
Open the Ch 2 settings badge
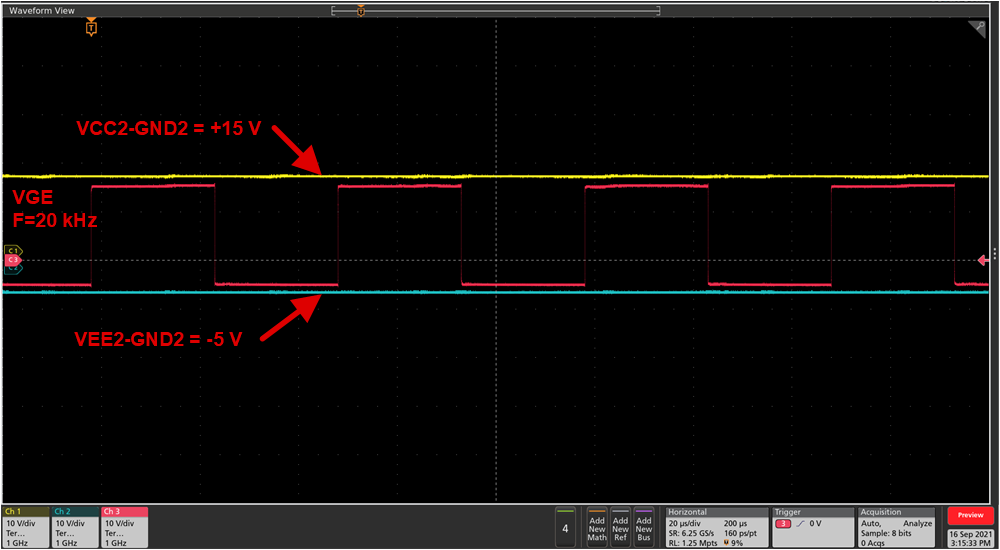pyautogui.click(x=75, y=526)
